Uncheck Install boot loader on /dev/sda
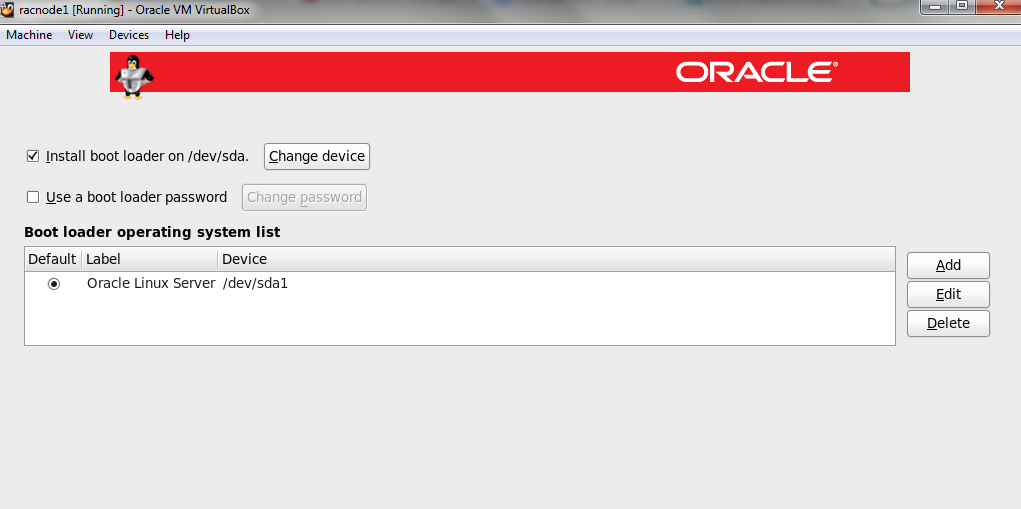Viewport: 1021px width, 509px height. [33, 156]
